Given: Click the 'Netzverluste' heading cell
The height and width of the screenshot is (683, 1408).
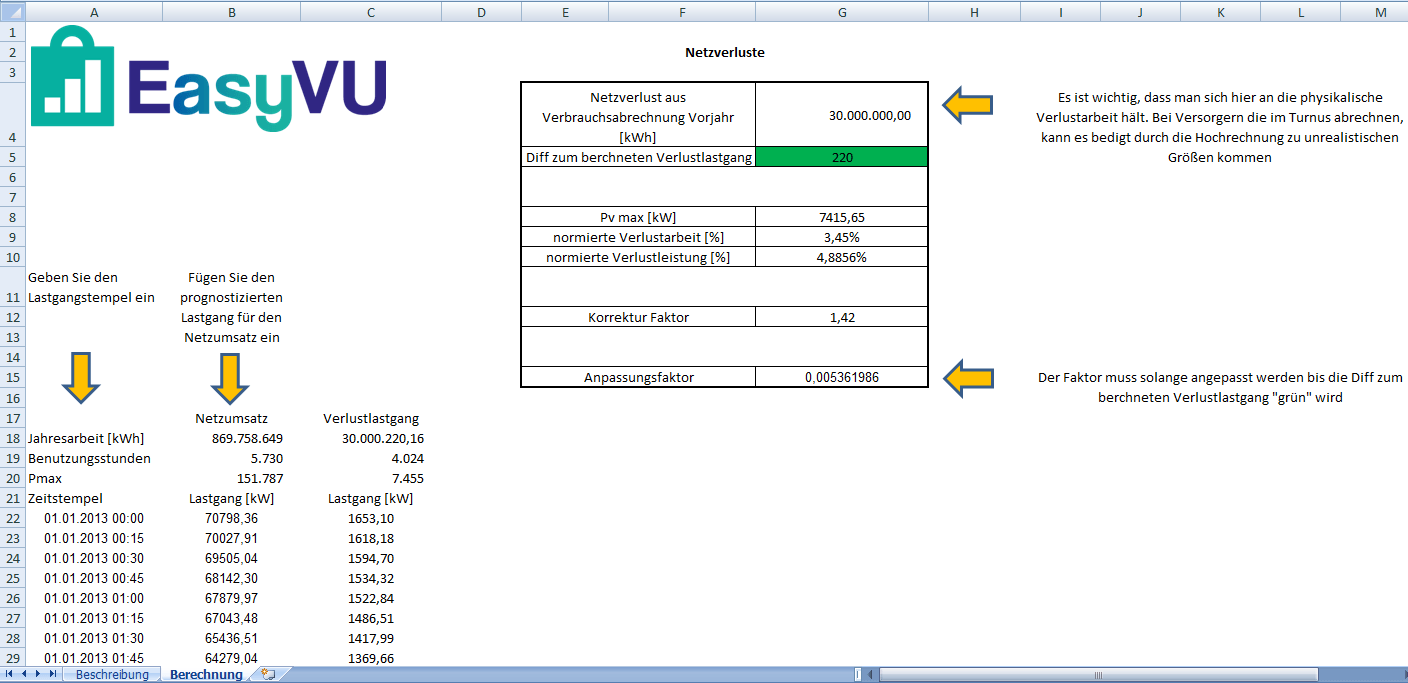Looking at the screenshot, I should tap(725, 52).
